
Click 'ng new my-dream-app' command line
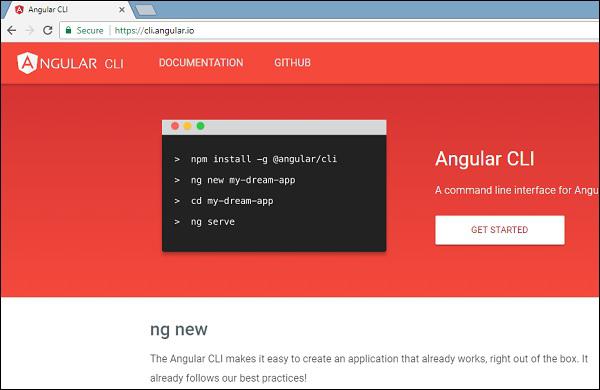coord(243,180)
